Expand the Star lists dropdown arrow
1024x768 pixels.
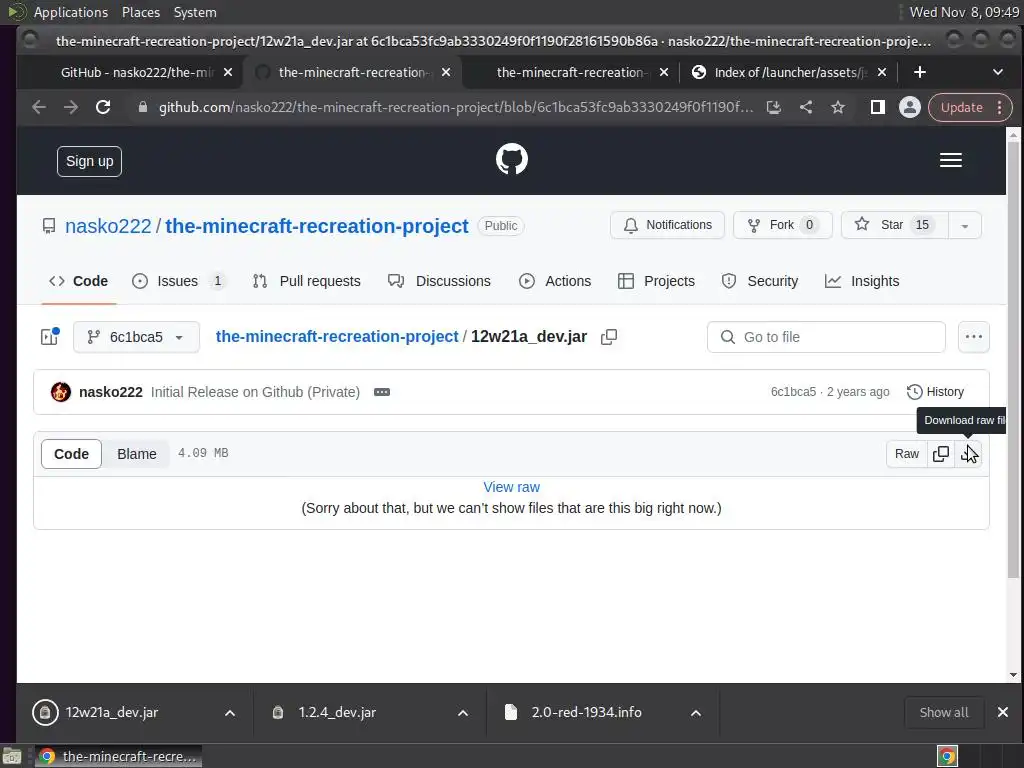coord(965,225)
